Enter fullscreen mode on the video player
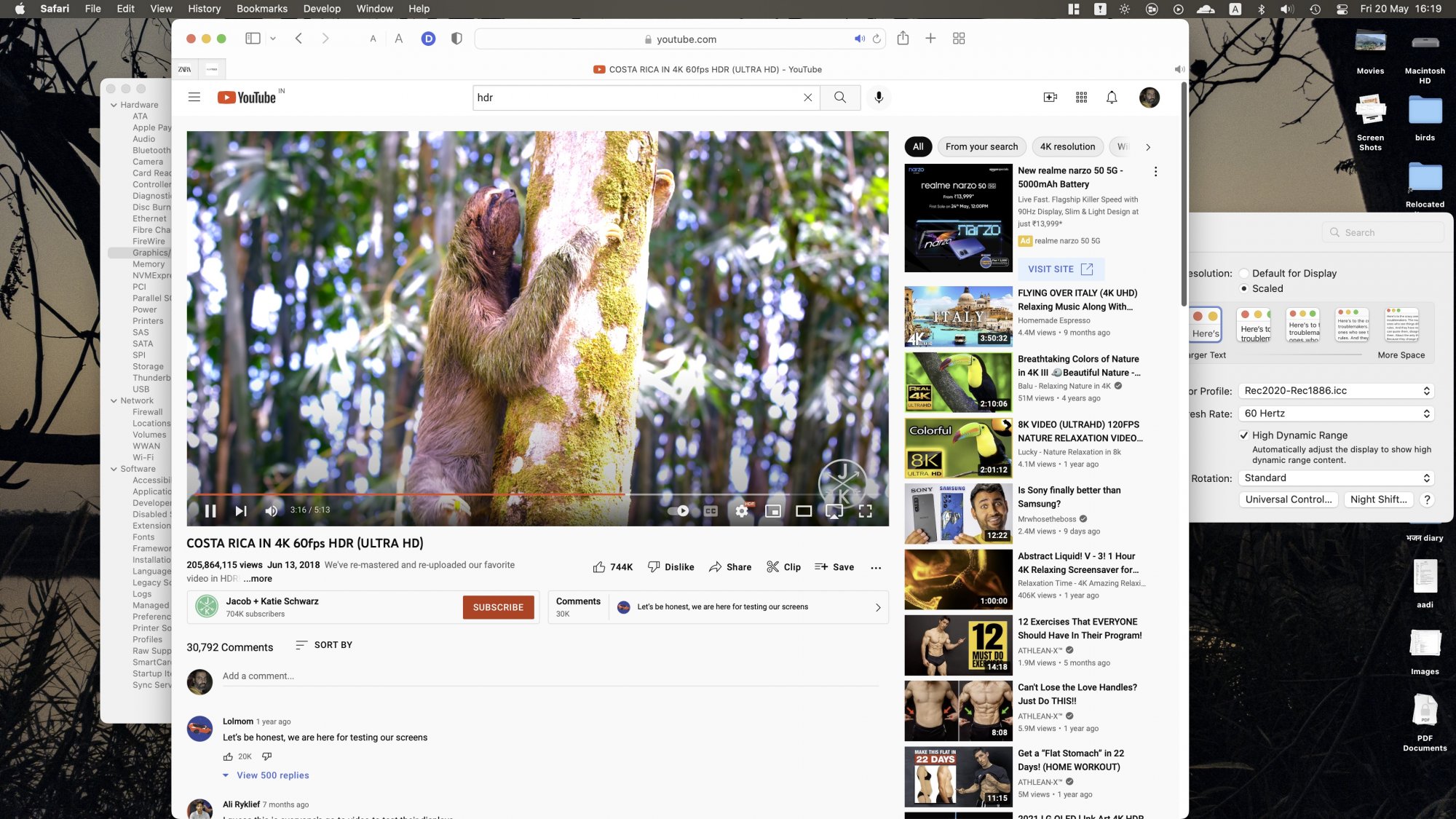Screen dimensions: 1456x819 [865, 511]
